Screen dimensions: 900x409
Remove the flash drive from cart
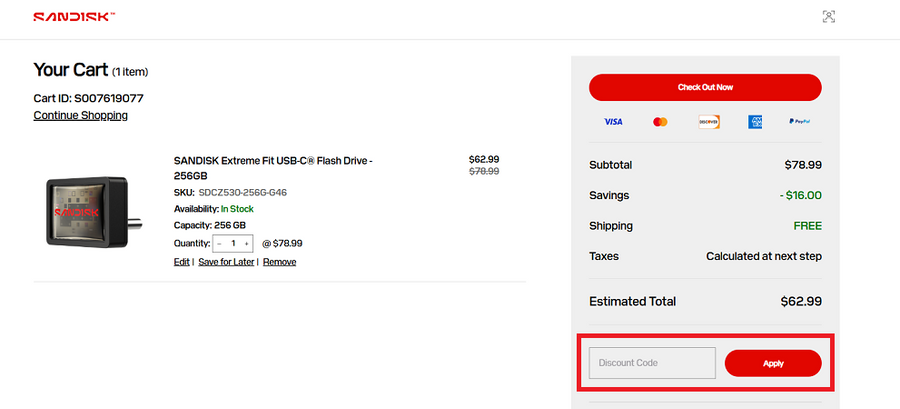[279, 262]
